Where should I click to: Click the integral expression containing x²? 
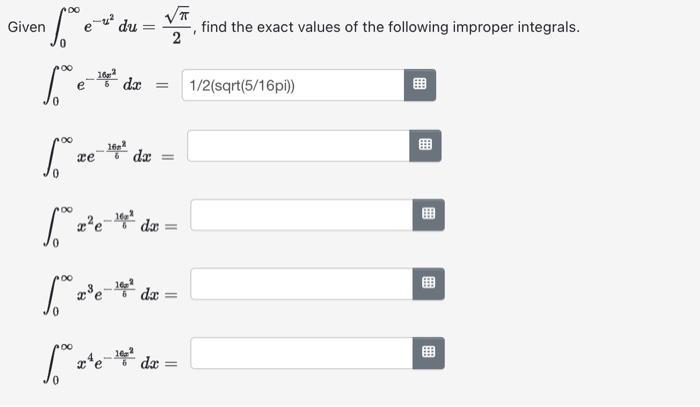tap(107, 225)
